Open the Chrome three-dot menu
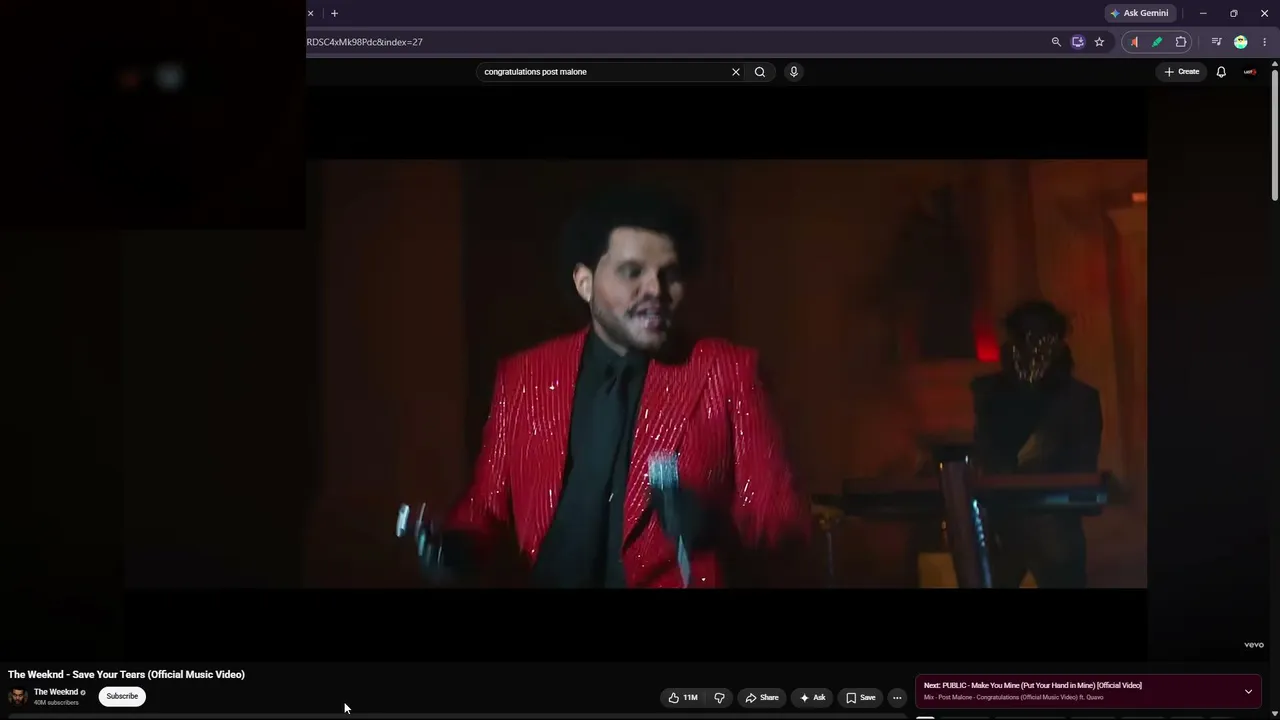Screen dimensions: 1280x720 coord(1264,42)
